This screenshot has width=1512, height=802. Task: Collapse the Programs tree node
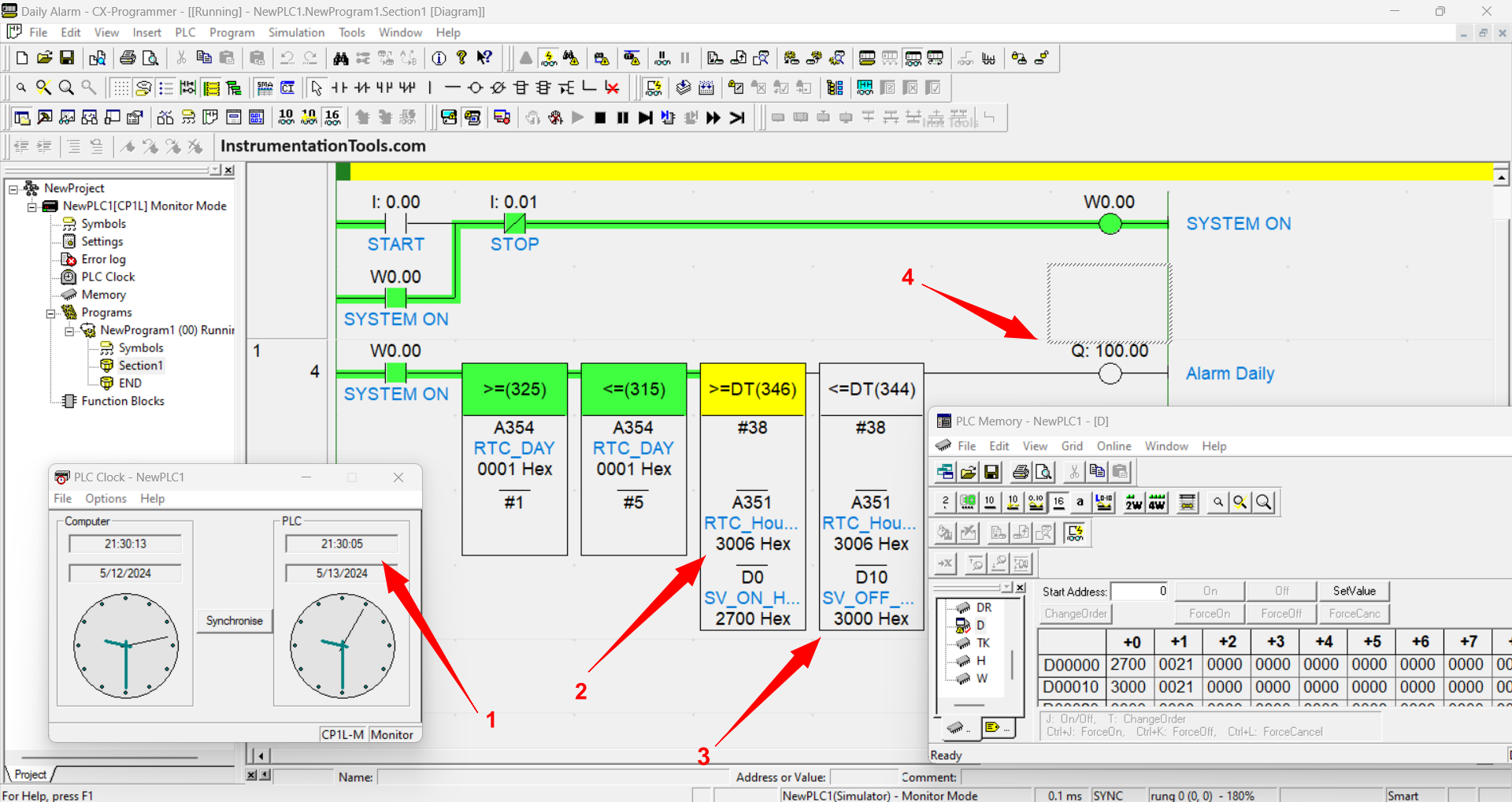(x=50, y=314)
